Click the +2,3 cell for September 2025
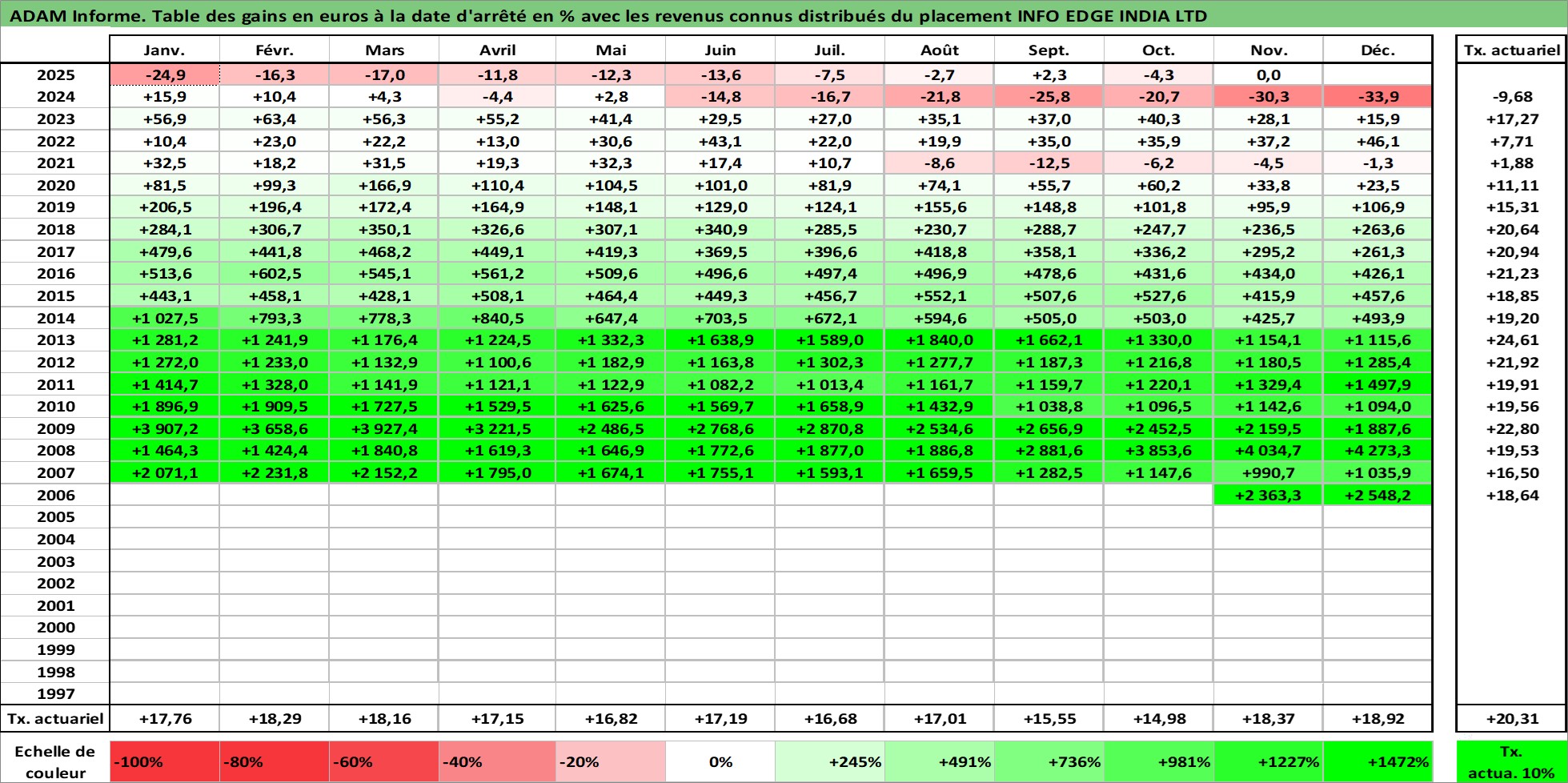This screenshot has width=1568, height=783. click(x=1049, y=74)
